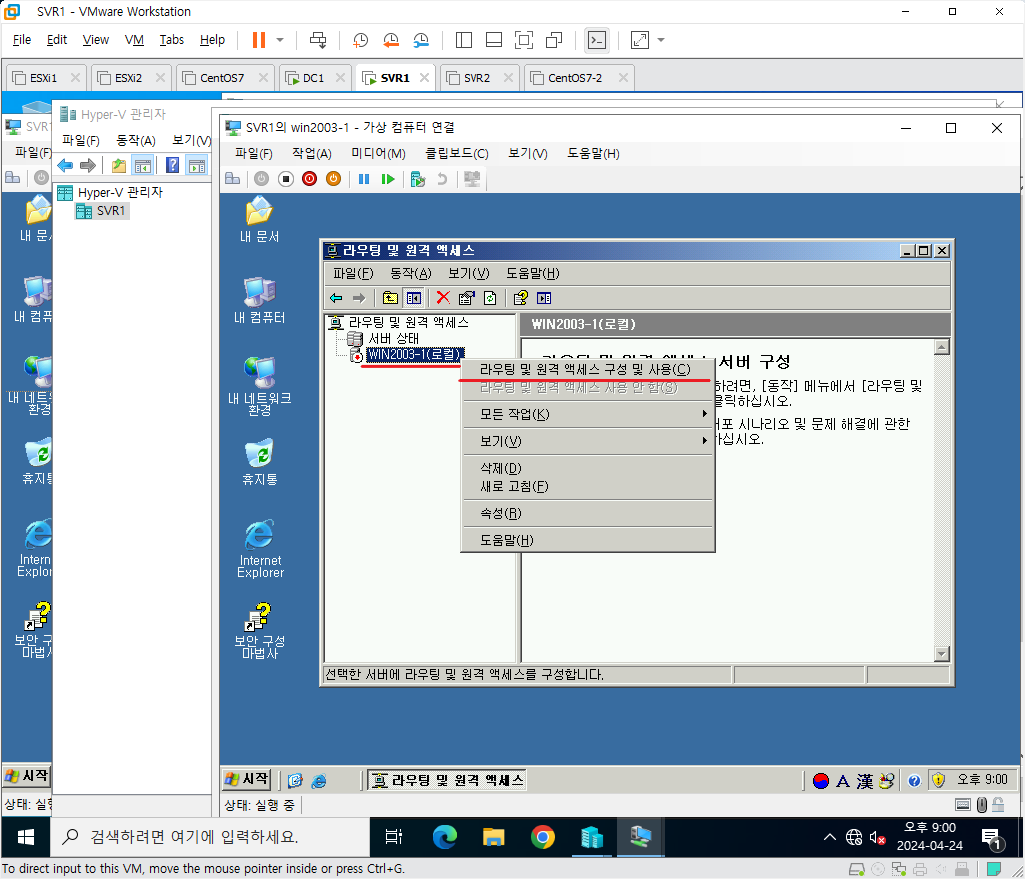
Task: Open the dropdown arrow beside the suspend icon
Action: (280, 40)
